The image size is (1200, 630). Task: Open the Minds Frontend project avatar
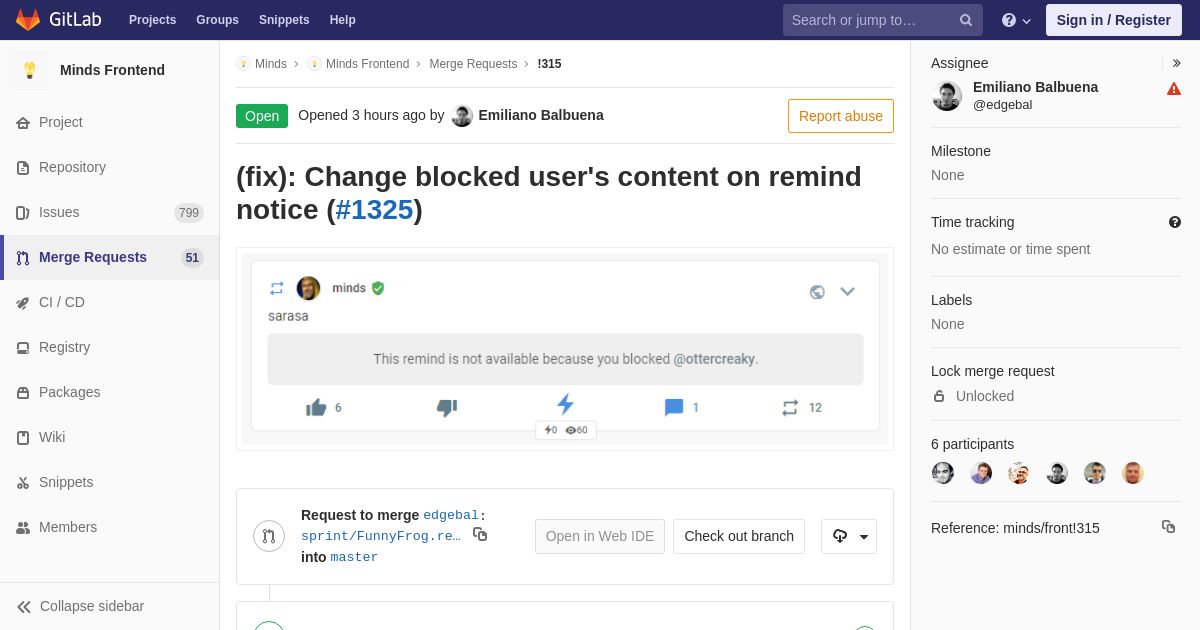pos(30,70)
